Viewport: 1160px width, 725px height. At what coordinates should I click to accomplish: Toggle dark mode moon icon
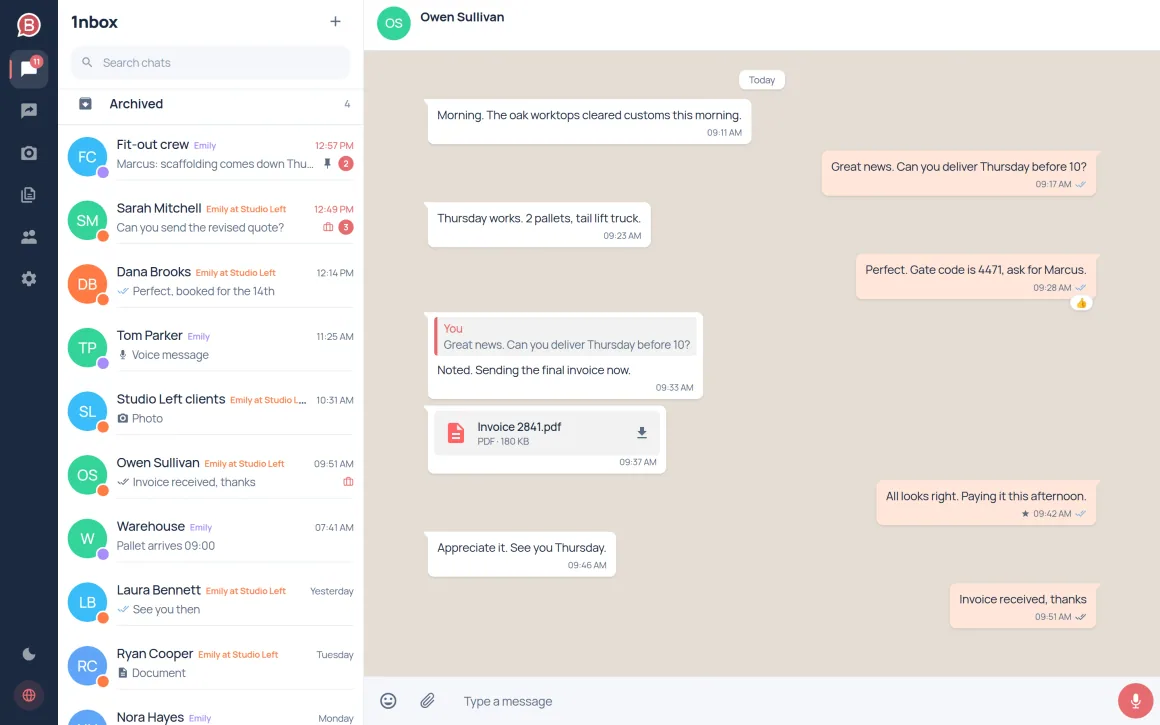point(29,654)
